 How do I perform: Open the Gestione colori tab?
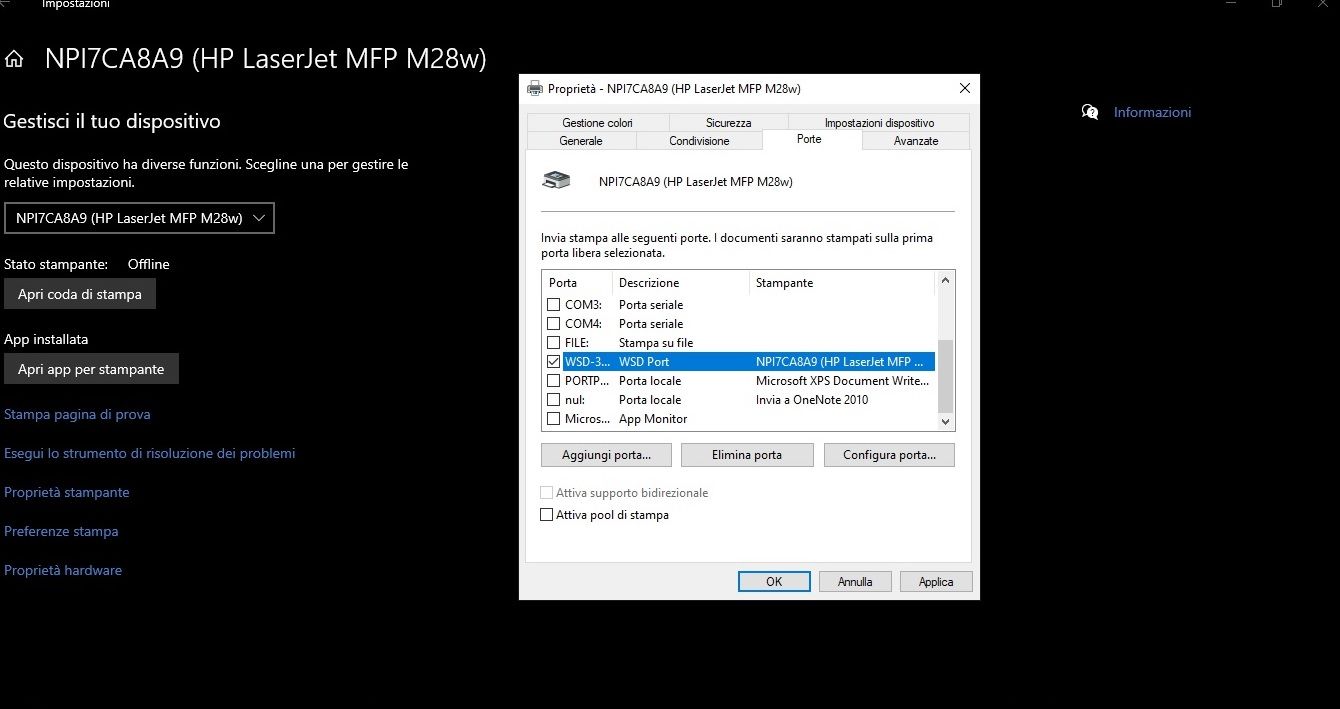(597, 123)
